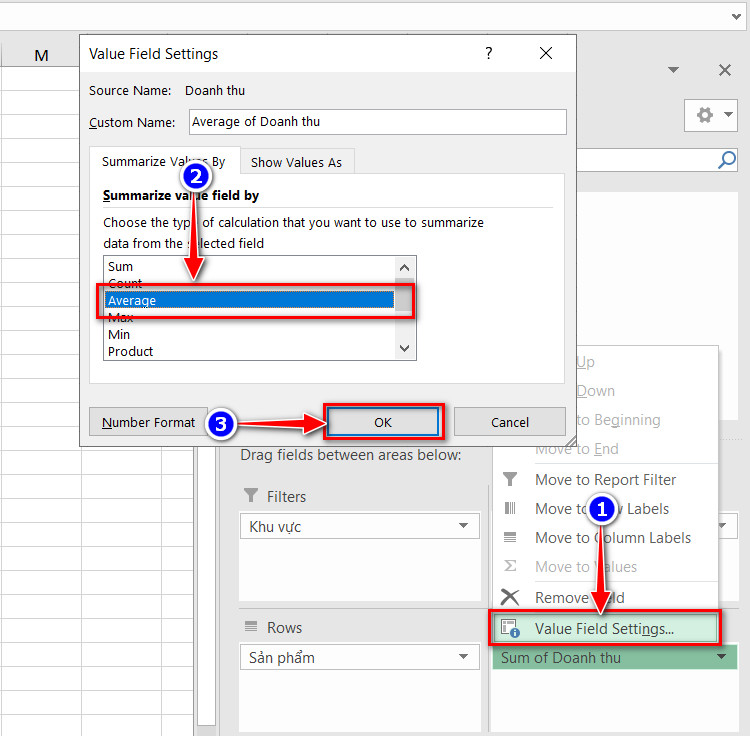Select column M header
Viewport: 750px width, 736px height.
pos(41,55)
